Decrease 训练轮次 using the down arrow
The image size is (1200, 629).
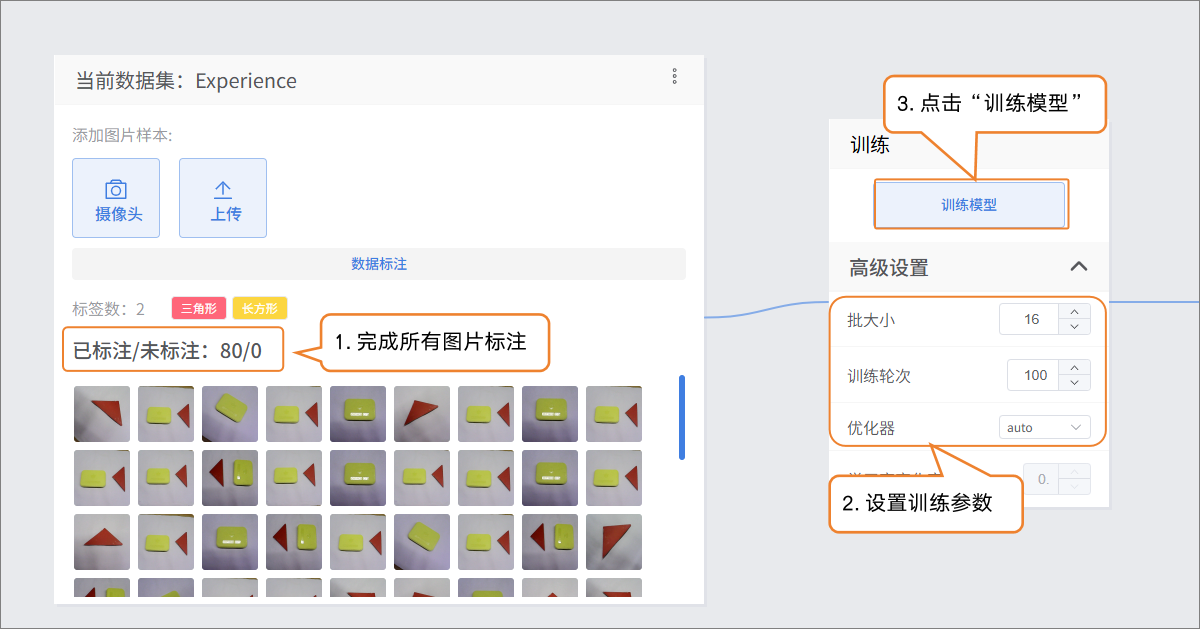point(1074,382)
